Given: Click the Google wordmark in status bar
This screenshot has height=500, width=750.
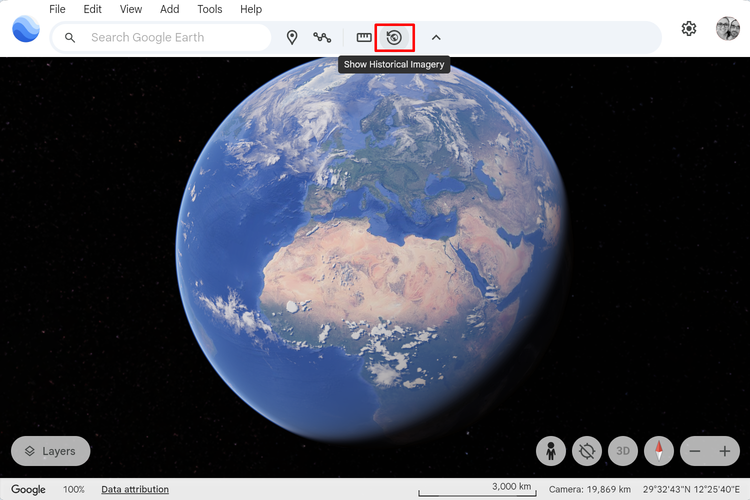Looking at the screenshot, I should (x=28, y=489).
